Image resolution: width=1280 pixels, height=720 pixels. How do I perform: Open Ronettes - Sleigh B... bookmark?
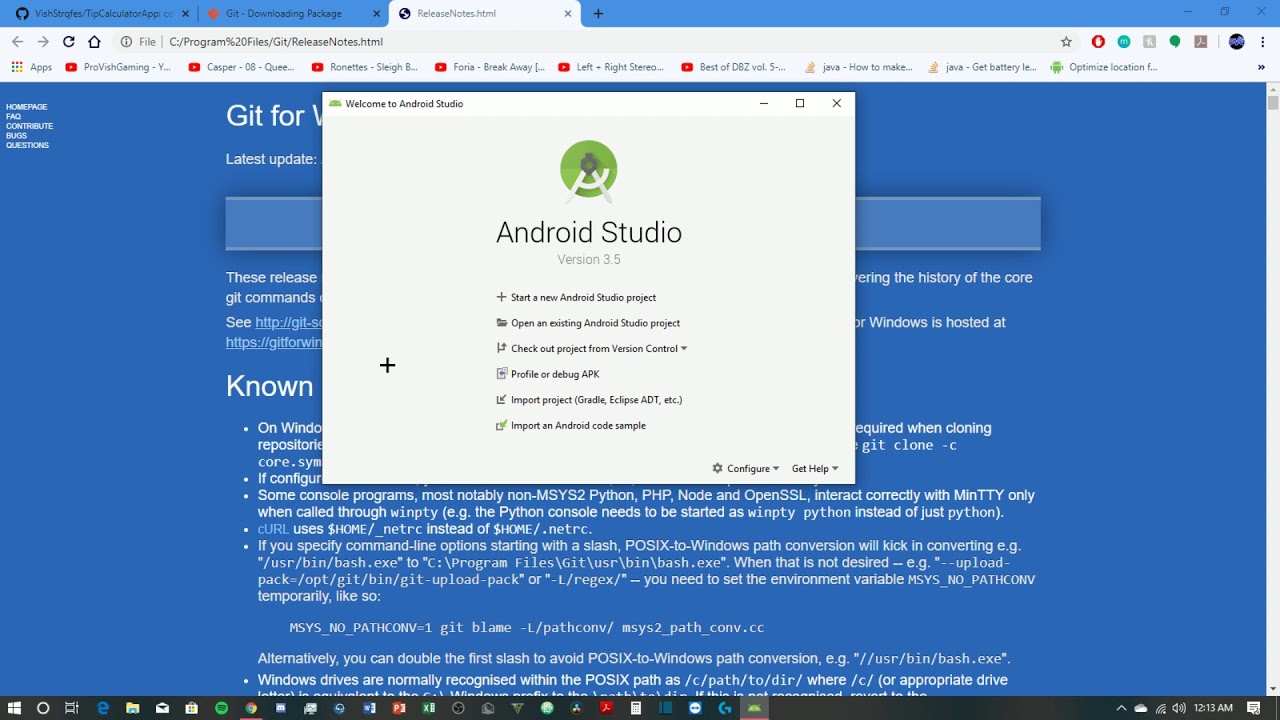[x=364, y=67]
